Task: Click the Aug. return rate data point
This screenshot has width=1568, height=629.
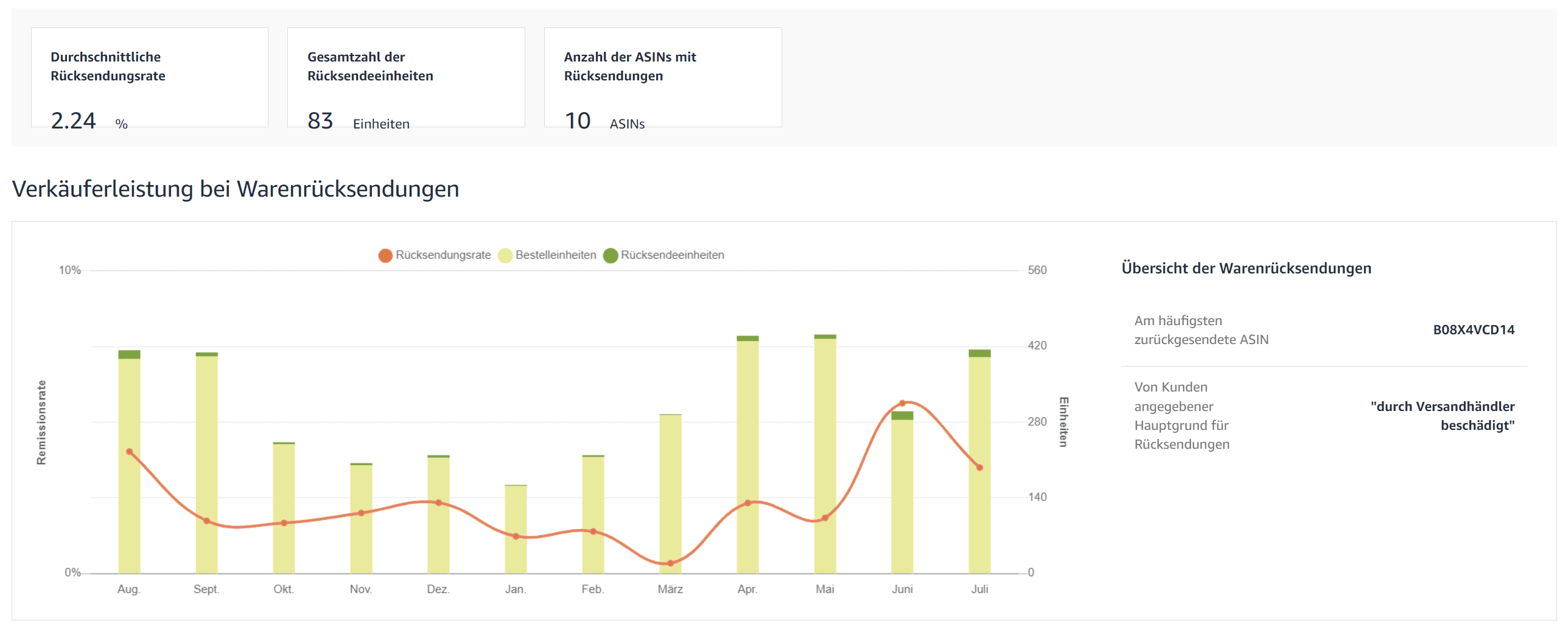Action: pyautogui.click(x=129, y=452)
